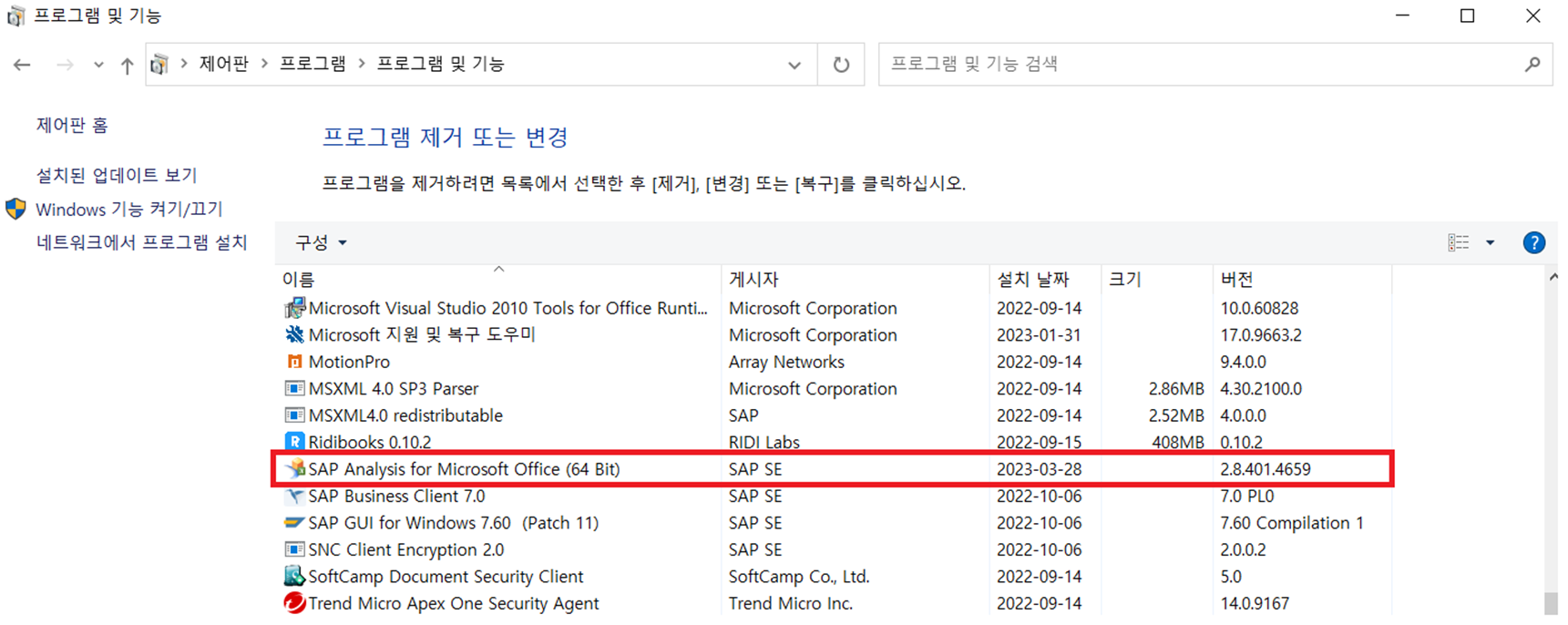Click the 2.52MB size cell
Viewport: 1568px width, 625px height.
pyautogui.click(x=1176, y=415)
